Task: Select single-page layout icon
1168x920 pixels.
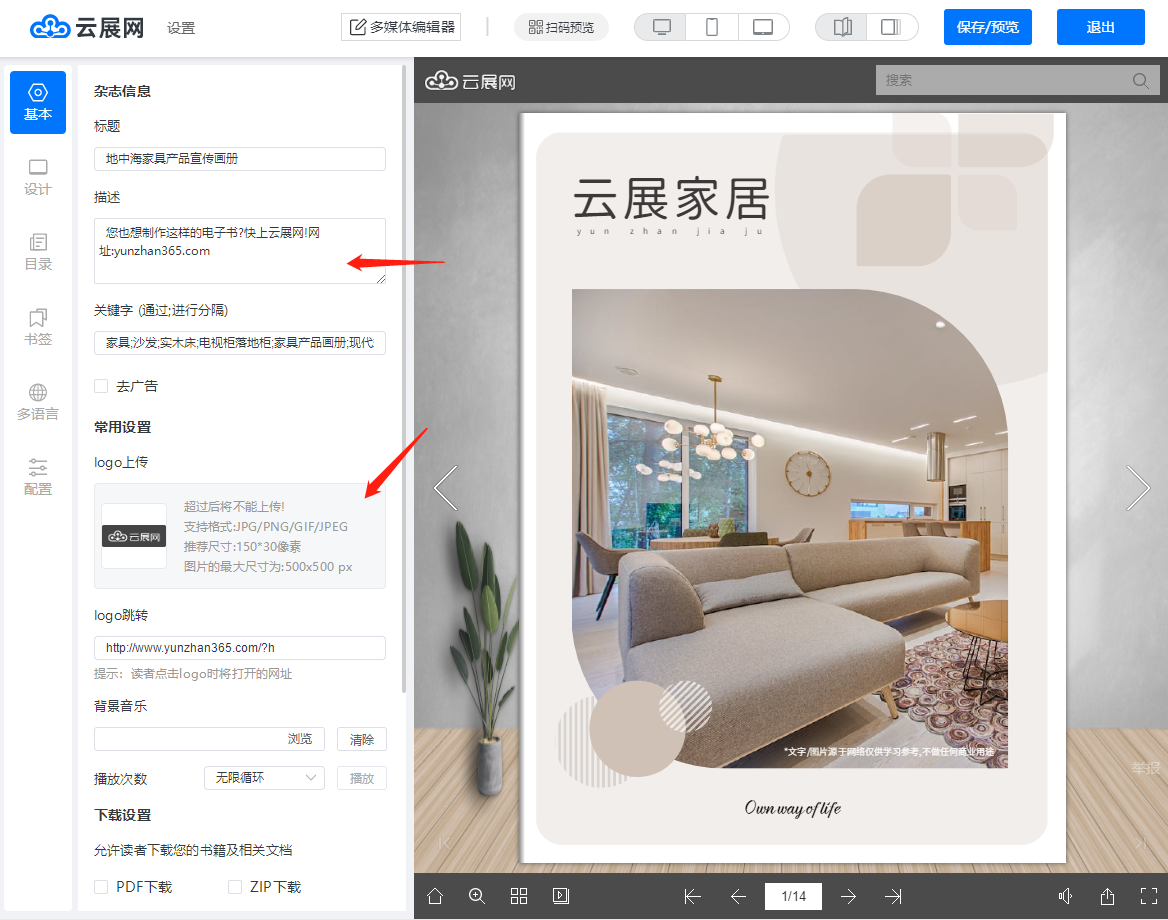Action: [x=891, y=27]
